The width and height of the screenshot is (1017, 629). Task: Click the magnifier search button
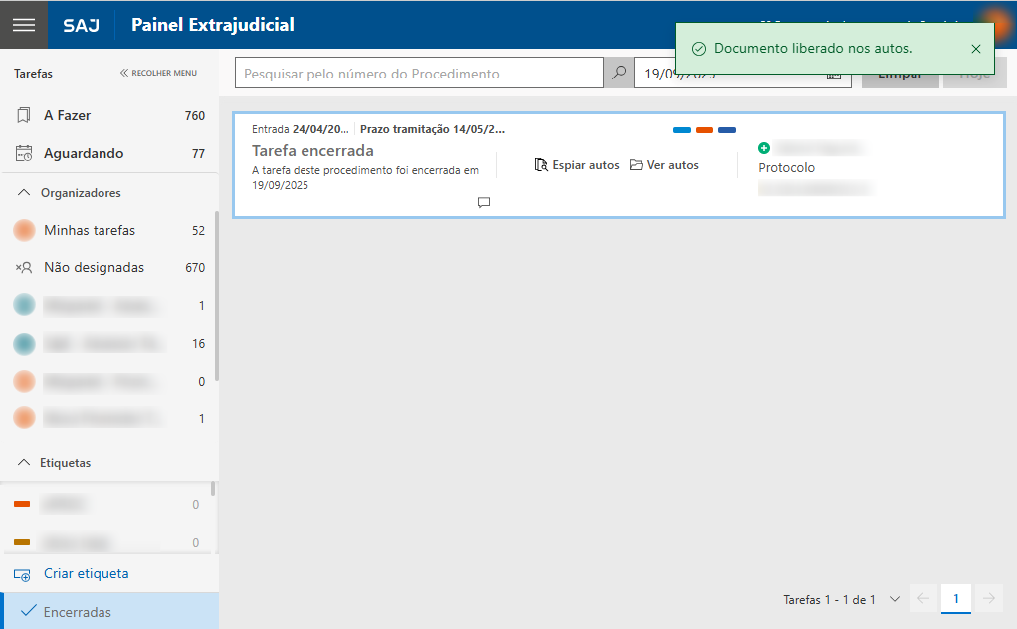pos(619,73)
